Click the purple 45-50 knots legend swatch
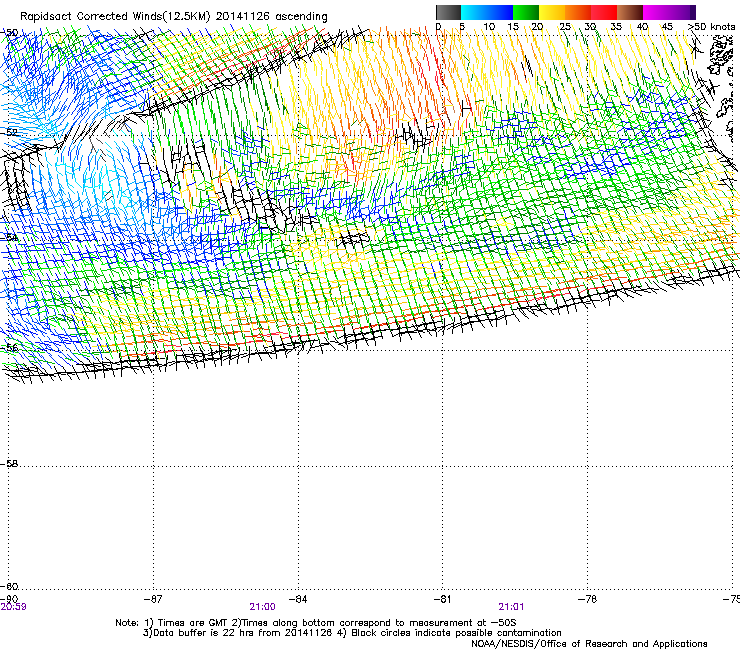Screen dimensions: 740x650 pyautogui.click(x=682, y=12)
